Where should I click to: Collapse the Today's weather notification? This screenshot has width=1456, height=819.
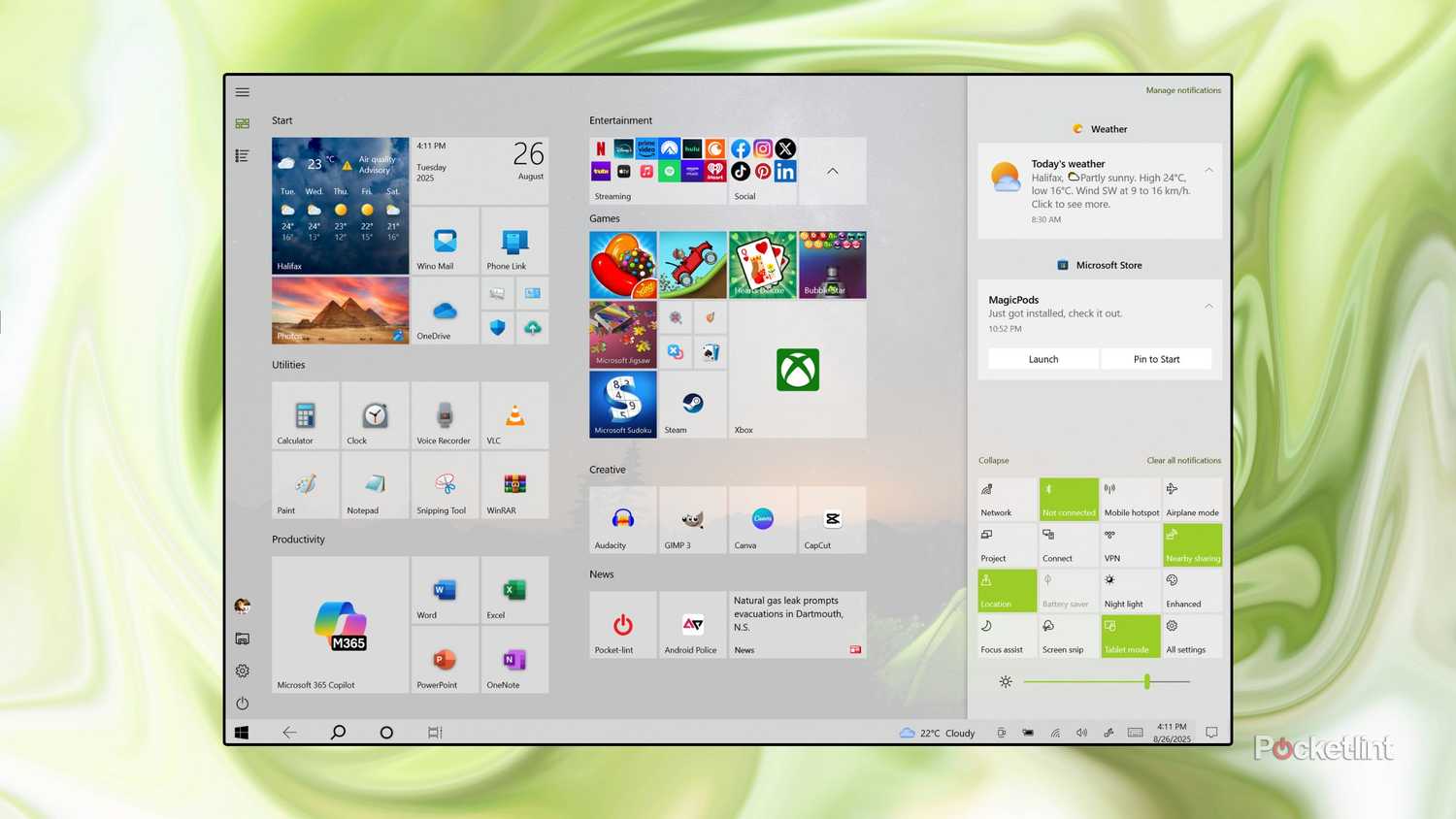coord(1208,169)
